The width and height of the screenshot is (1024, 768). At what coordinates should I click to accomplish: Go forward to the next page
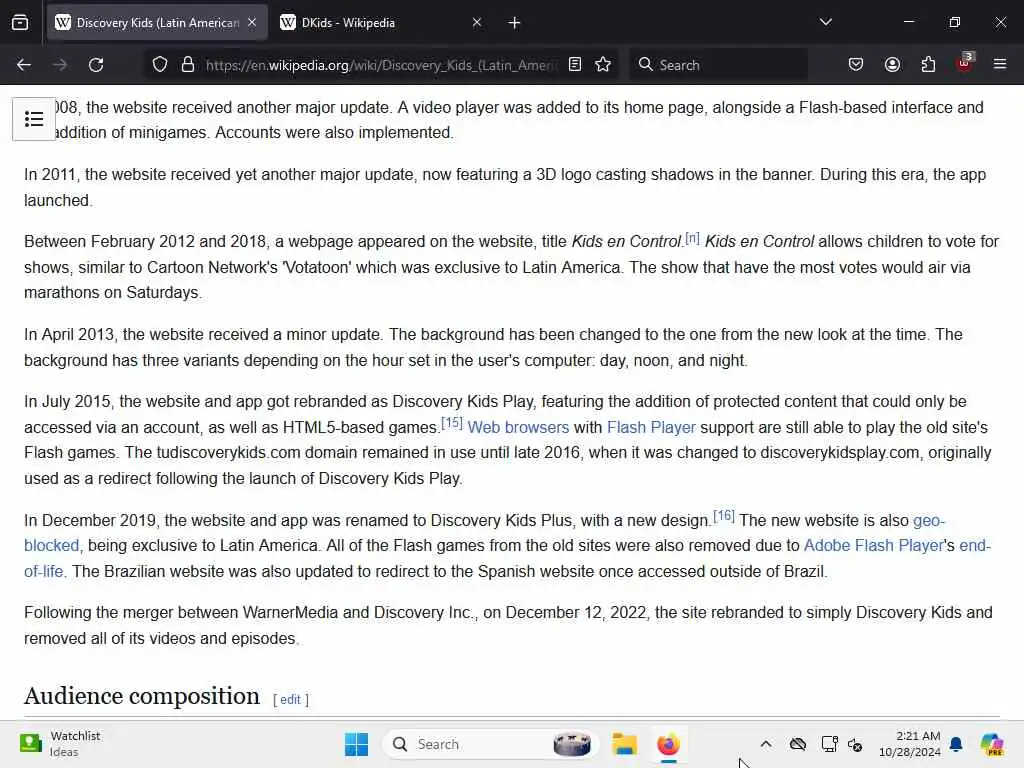60,65
